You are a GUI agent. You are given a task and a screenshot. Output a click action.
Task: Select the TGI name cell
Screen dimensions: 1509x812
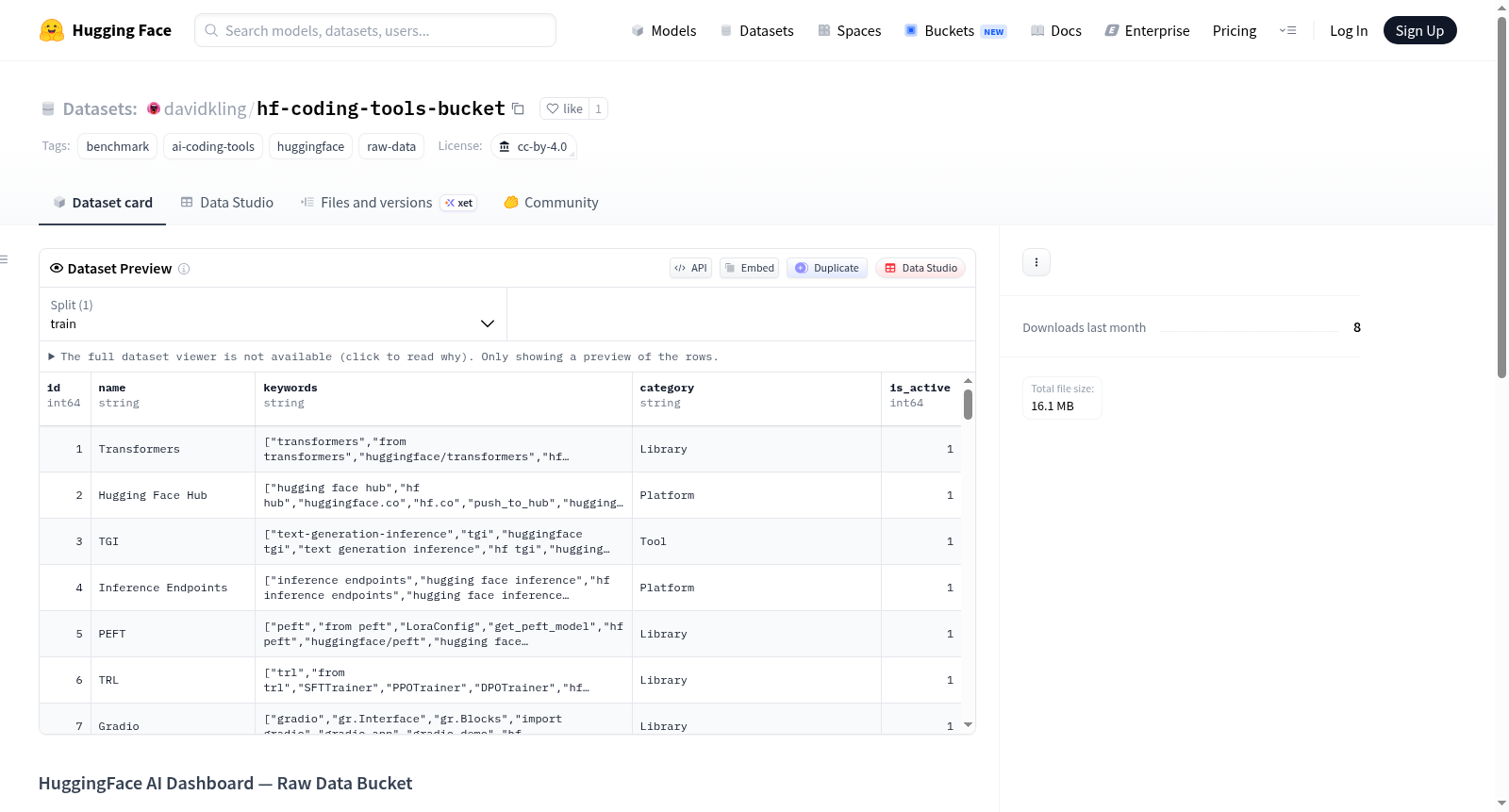[x=174, y=541]
